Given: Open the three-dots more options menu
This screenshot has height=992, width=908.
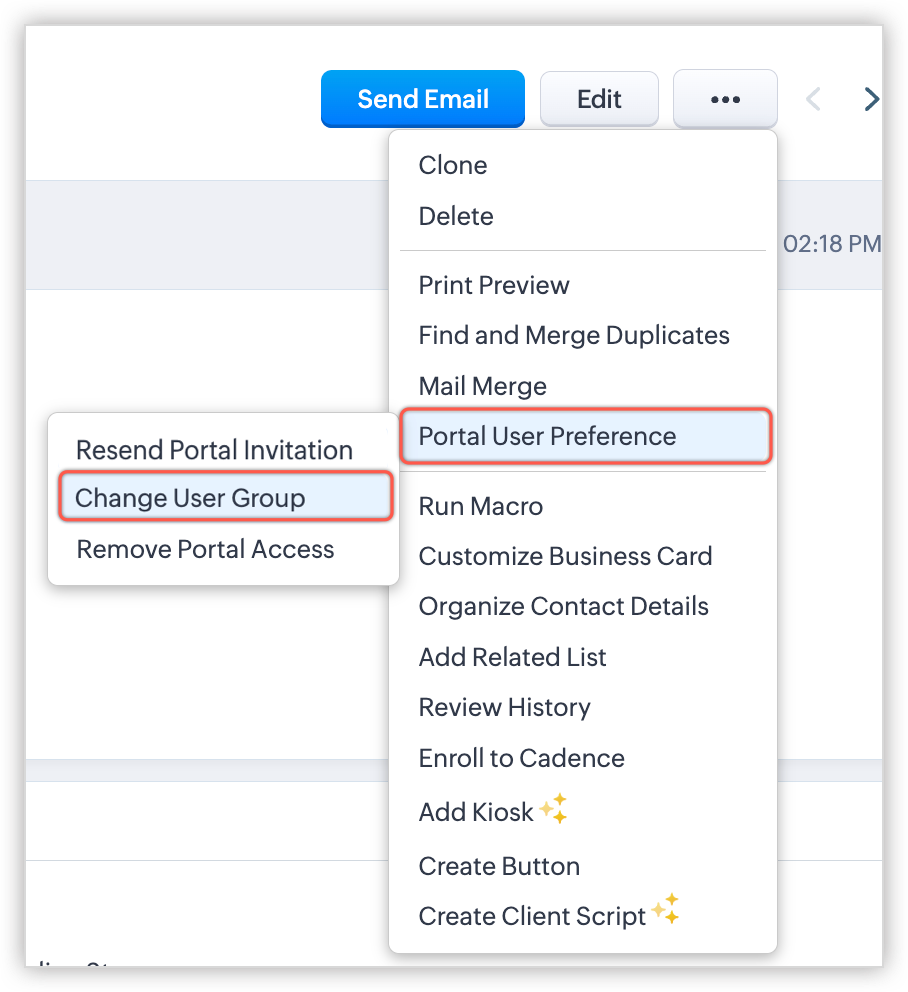Looking at the screenshot, I should pos(725,99).
